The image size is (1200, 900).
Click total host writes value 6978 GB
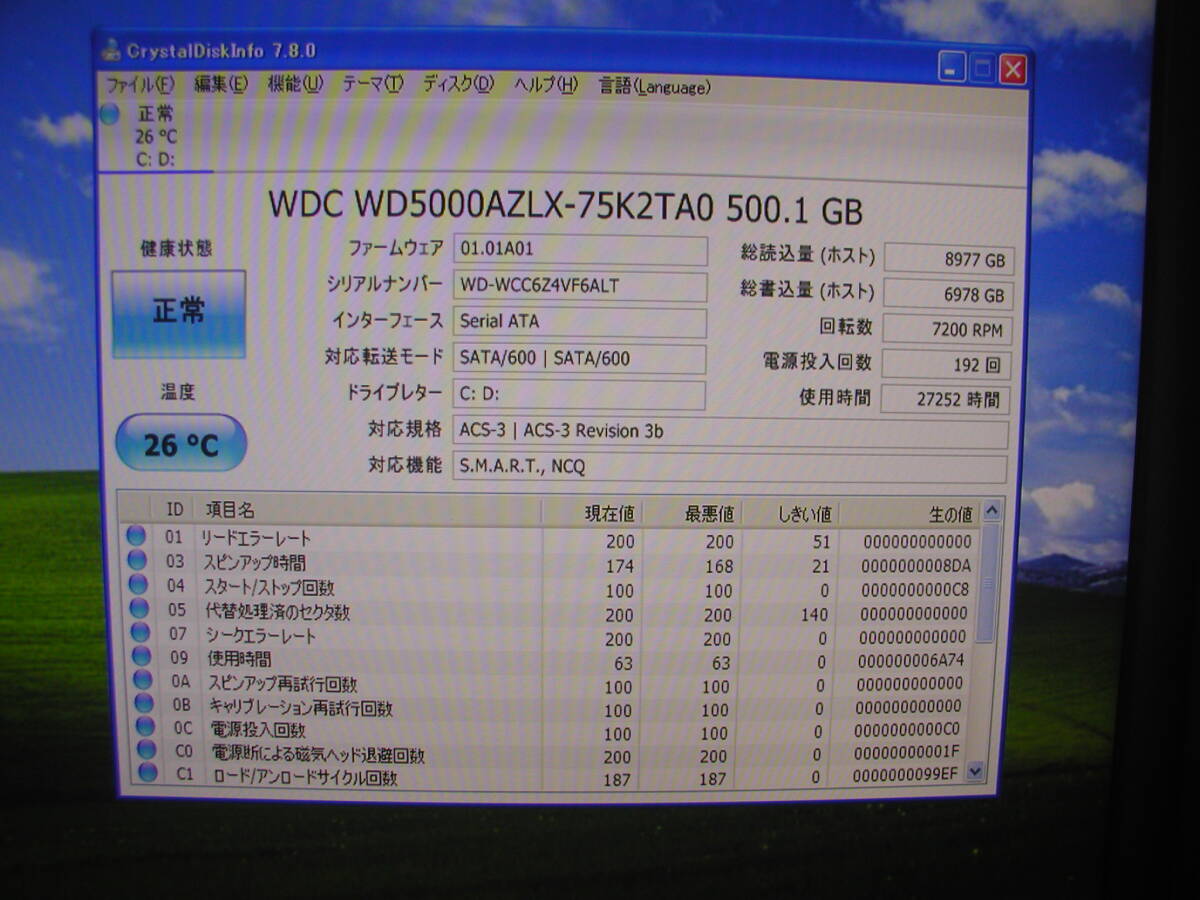[949, 295]
